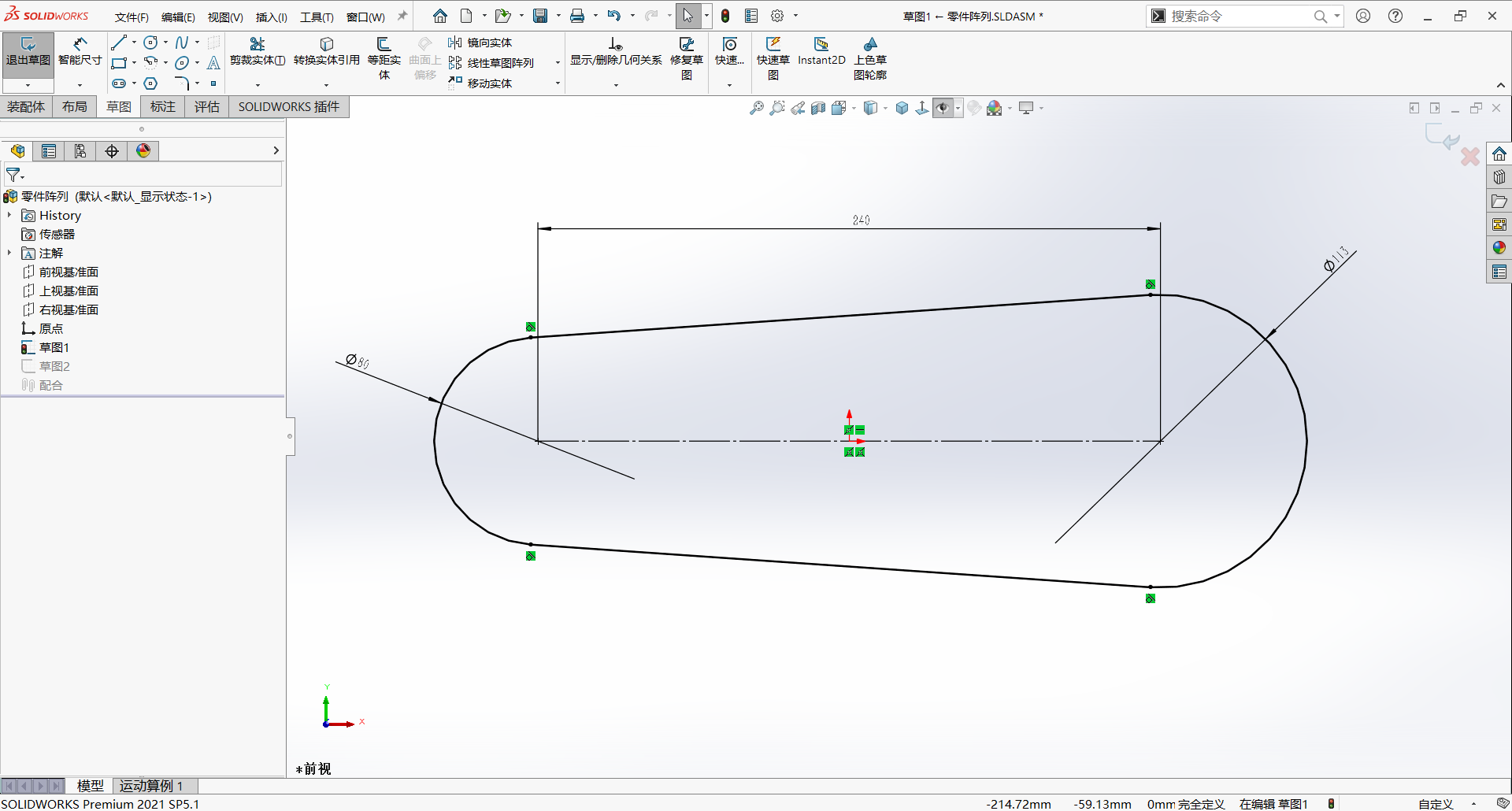The image size is (1512, 811).
Task: Expand the History tree node
Action: [9, 215]
